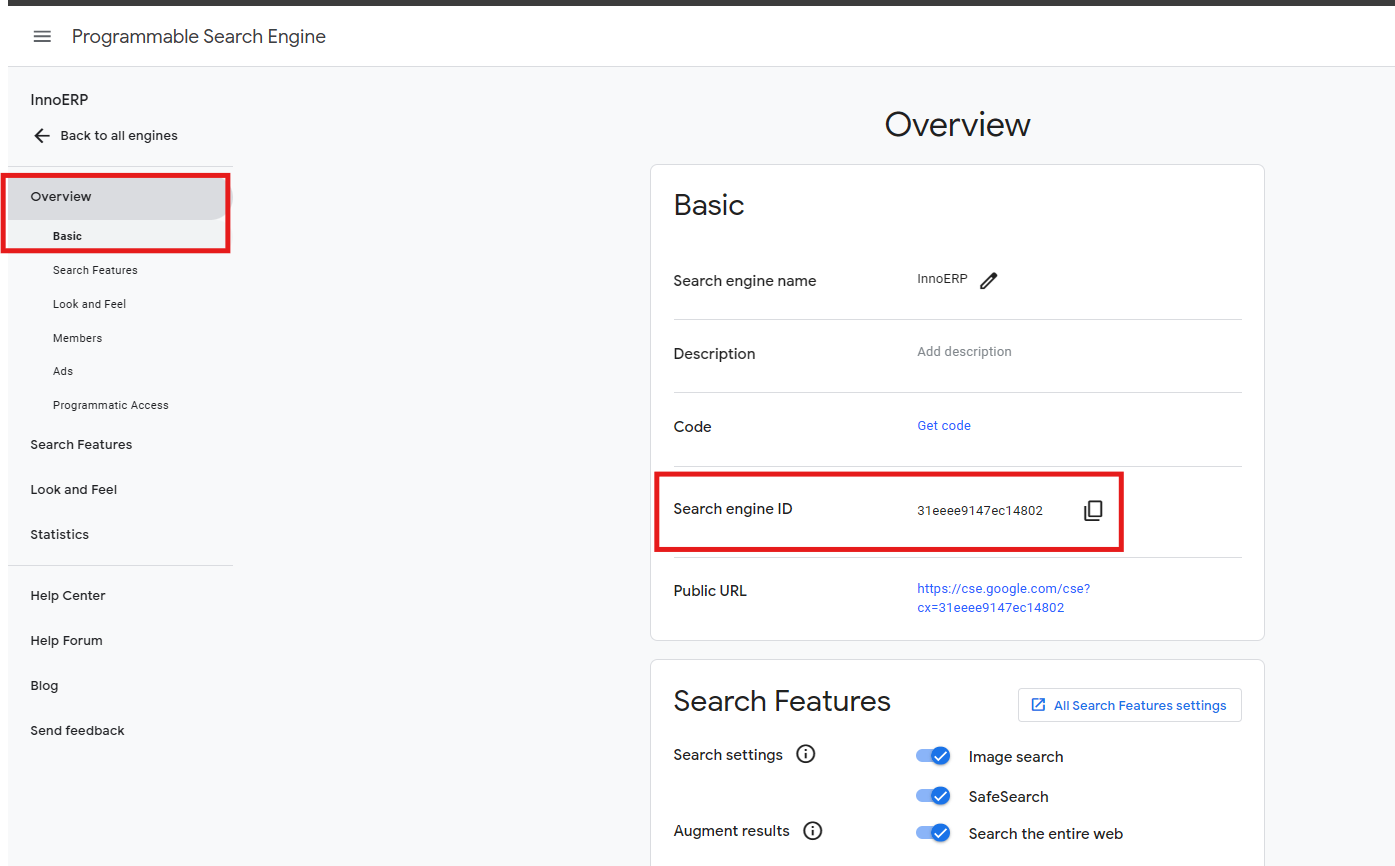
Task: Click Add description field
Action: pos(964,352)
